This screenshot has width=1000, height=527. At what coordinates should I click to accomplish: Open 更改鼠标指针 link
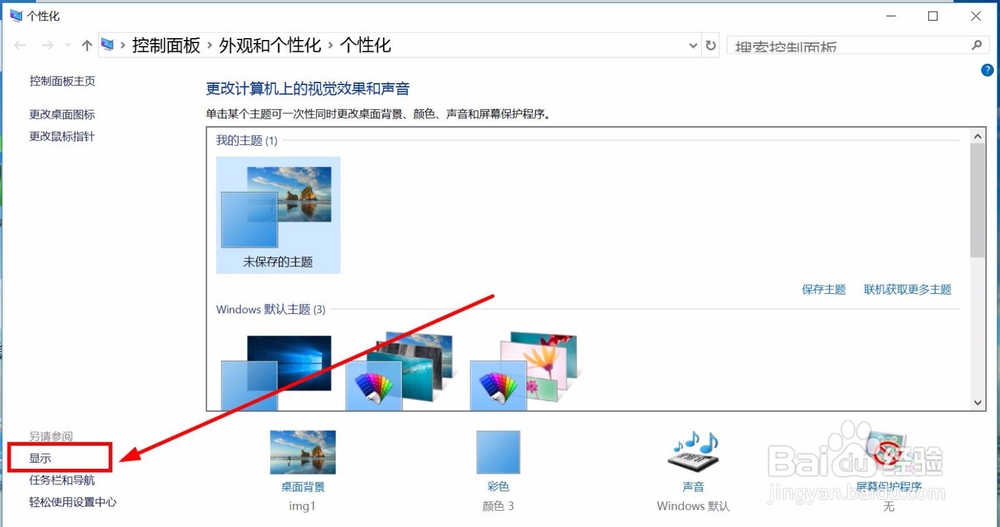pos(62,137)
